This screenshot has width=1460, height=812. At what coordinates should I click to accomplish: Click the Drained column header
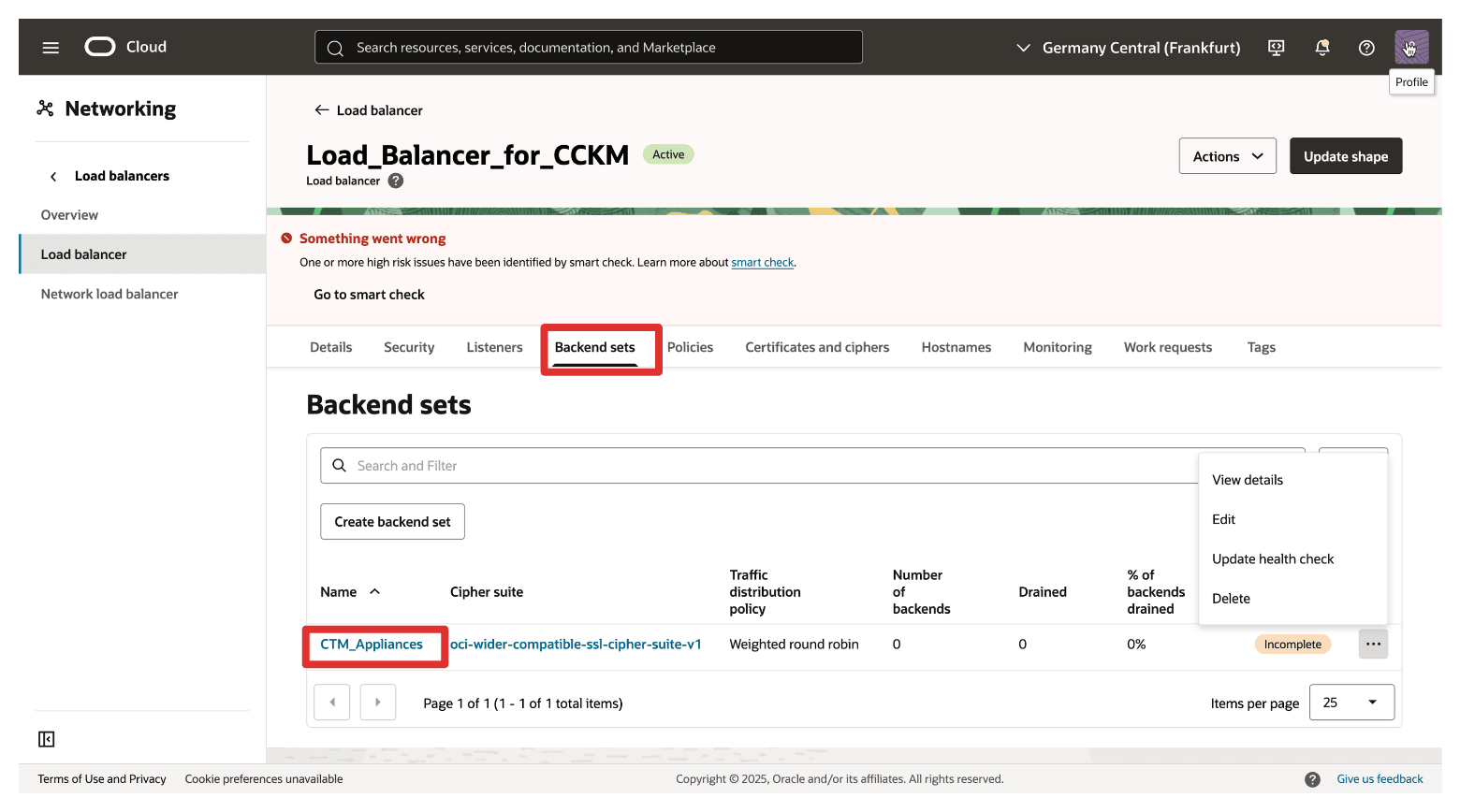pos(1043,592)
